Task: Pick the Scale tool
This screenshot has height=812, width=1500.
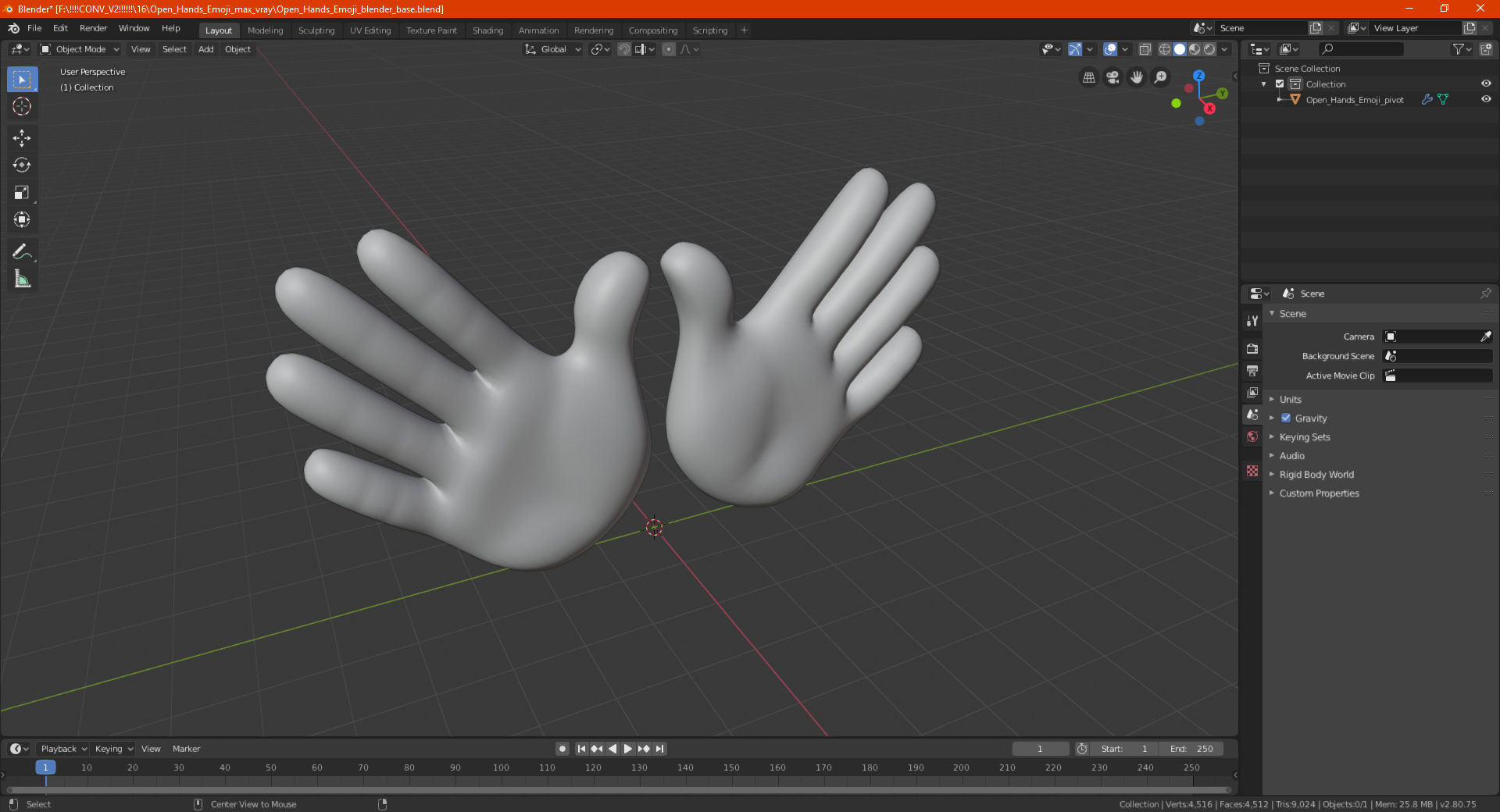Action: click(x=22, y=193)
